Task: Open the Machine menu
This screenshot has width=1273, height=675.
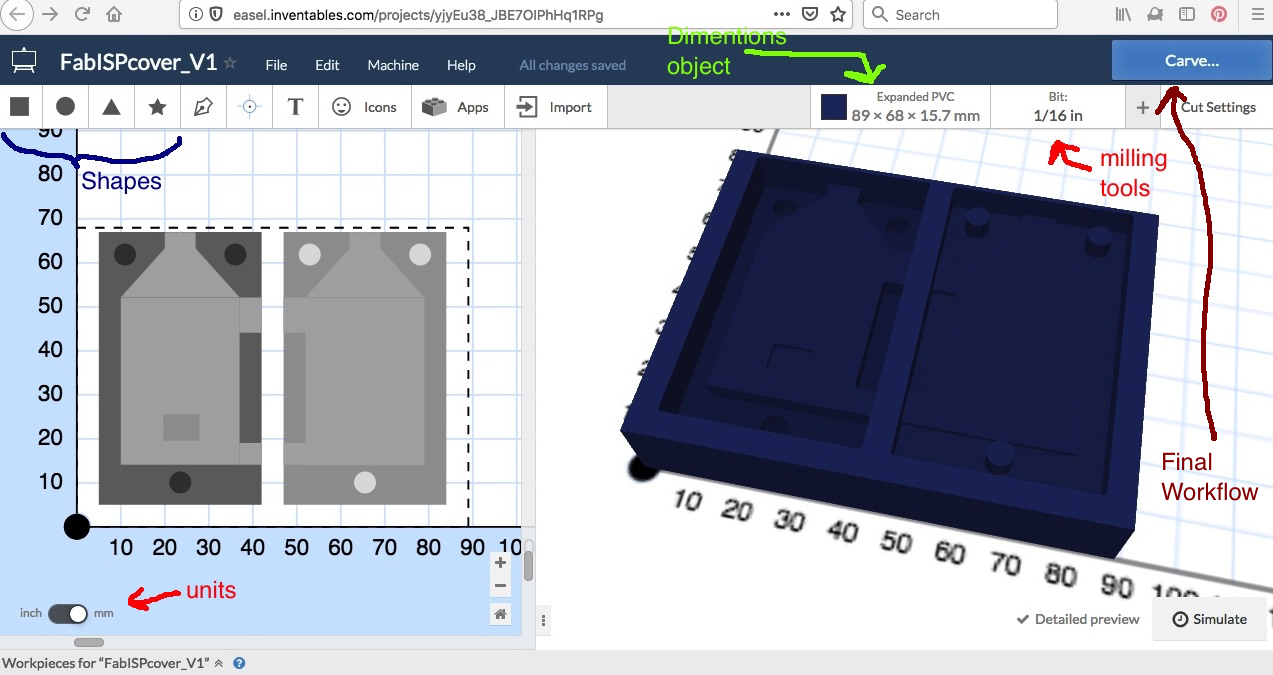Action: pyautogui.click(x=393, y=65)
